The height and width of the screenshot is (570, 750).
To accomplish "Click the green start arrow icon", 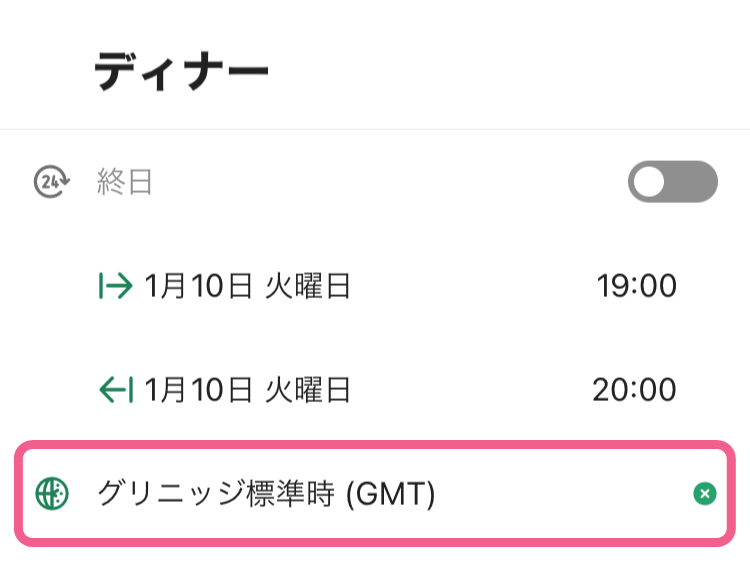I will (115, 285).
